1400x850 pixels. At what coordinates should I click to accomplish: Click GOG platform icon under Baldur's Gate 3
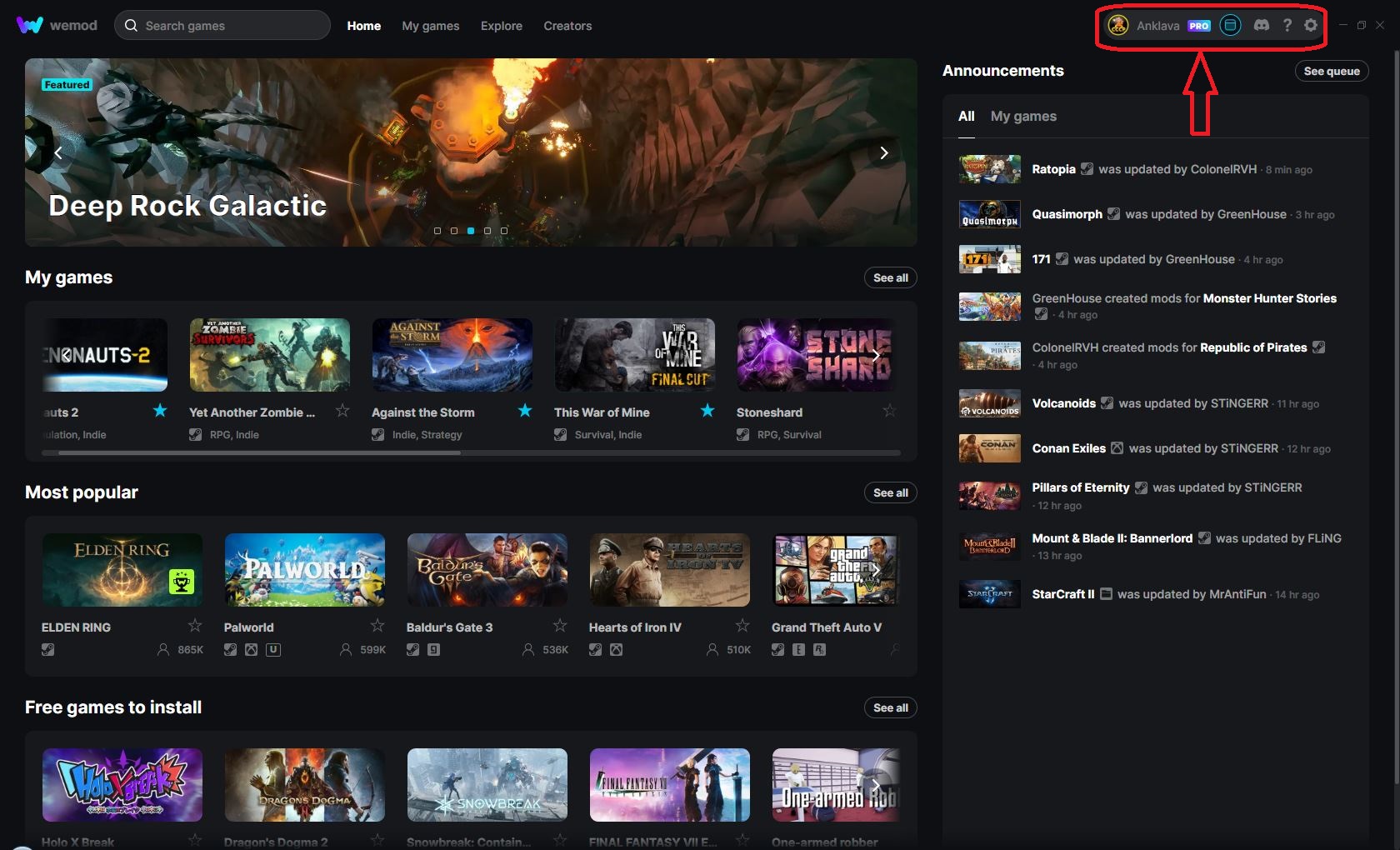click(x=434, y=649)
